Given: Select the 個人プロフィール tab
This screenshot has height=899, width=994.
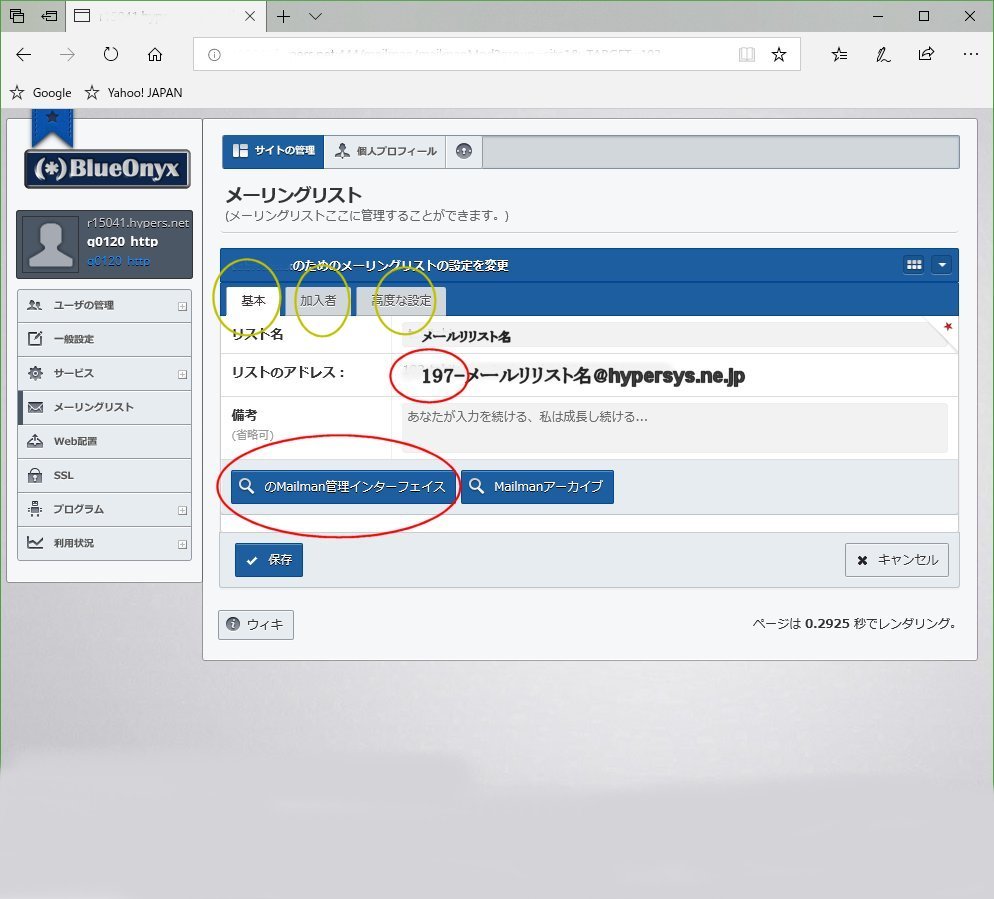Looking at the screenshot, I should tap(389, 151).
